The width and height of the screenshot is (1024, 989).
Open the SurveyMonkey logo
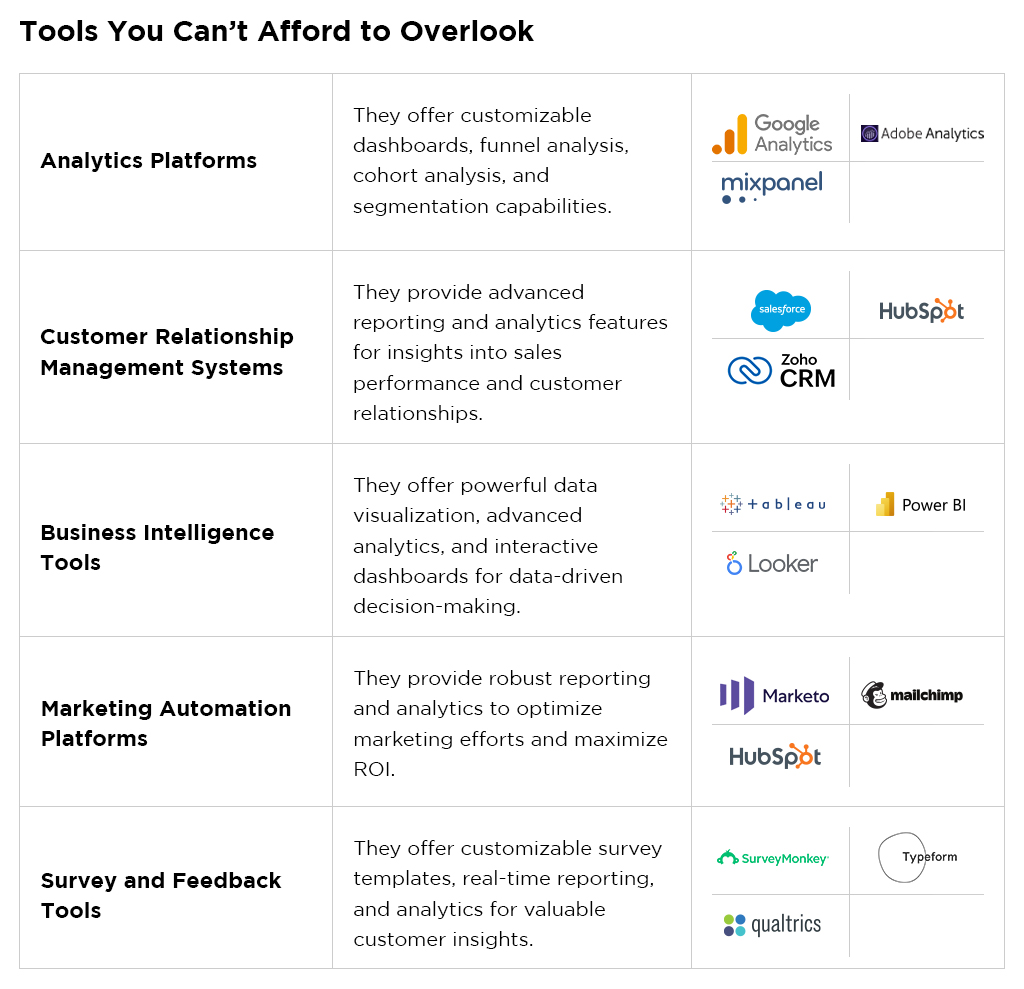point(773,858)
